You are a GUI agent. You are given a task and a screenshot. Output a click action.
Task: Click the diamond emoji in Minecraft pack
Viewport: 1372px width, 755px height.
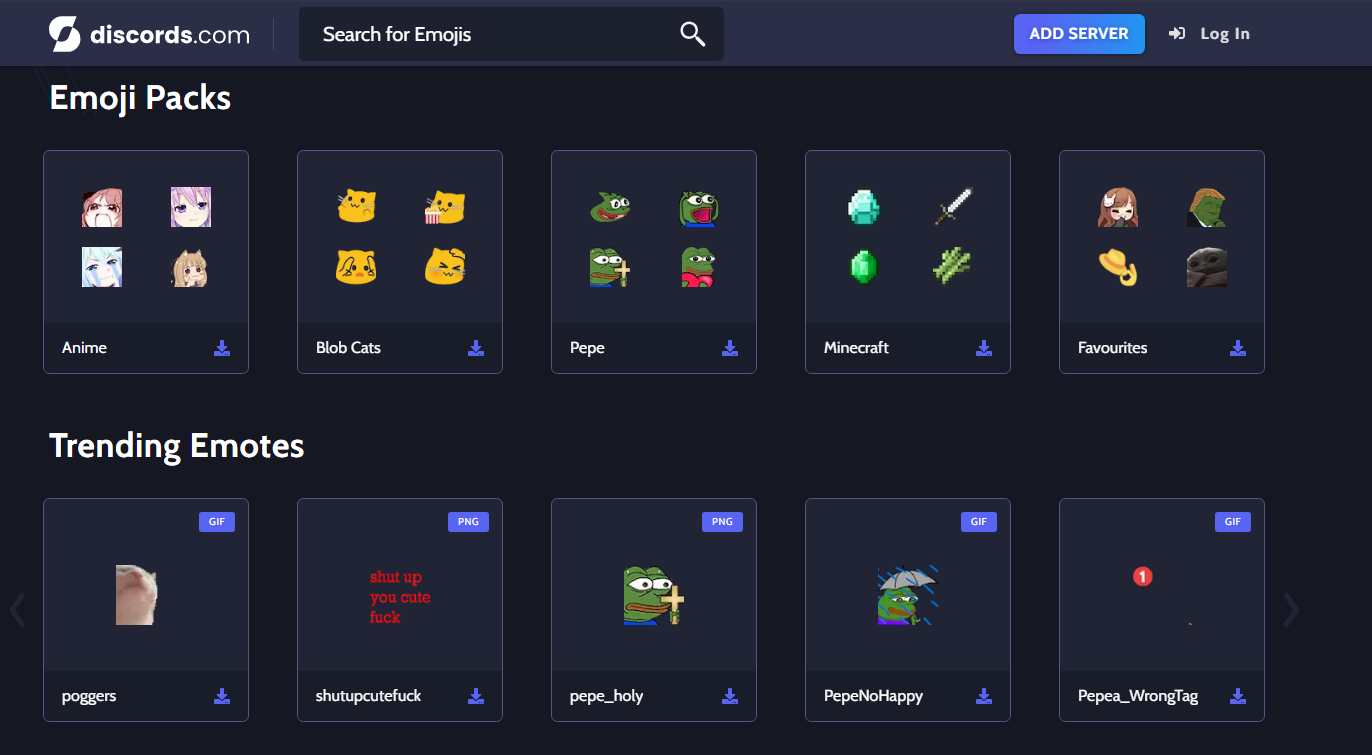point(864,207)
